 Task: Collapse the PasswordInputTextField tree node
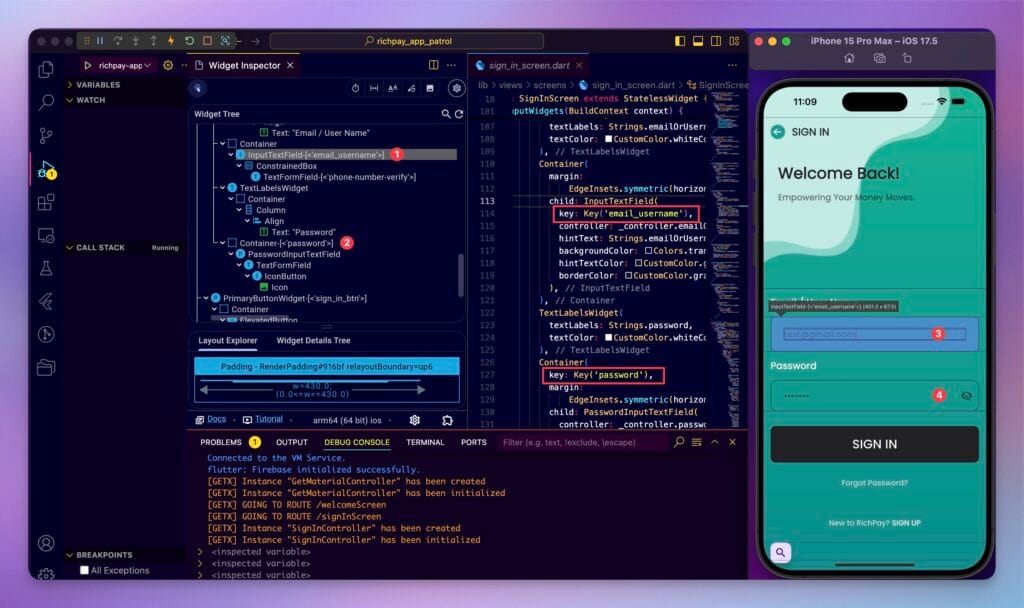[231, 254]
